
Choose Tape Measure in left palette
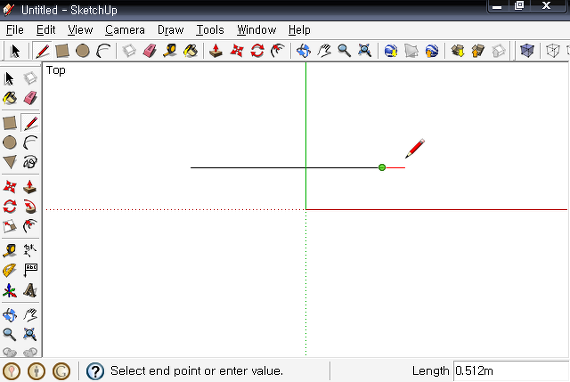pyautogui.click(x=10, y=250)
